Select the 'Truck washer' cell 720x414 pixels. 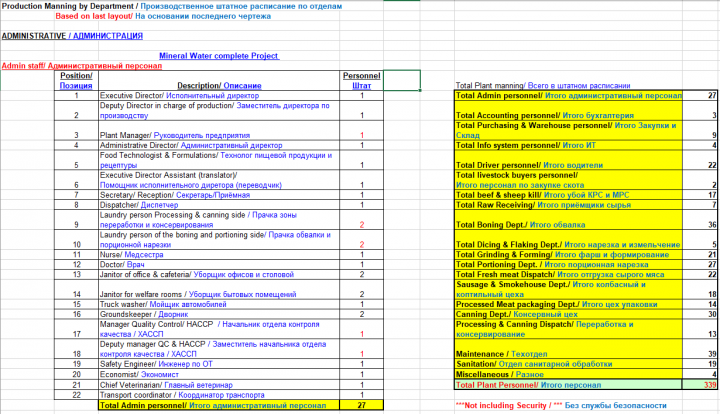pos(219,304)
